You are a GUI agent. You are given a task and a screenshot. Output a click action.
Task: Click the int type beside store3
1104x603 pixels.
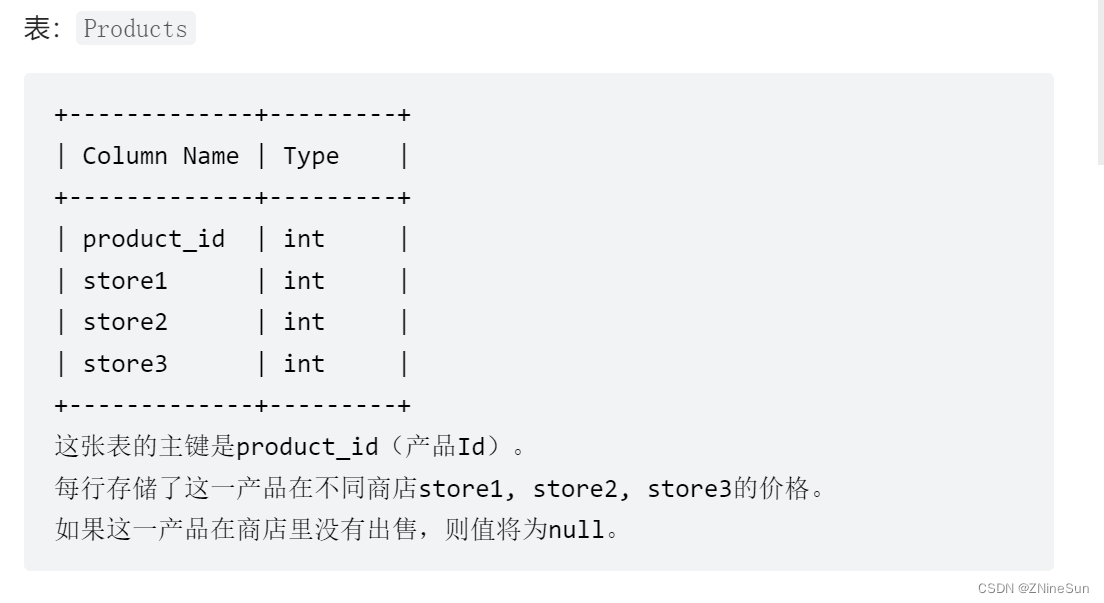[304, 364]
